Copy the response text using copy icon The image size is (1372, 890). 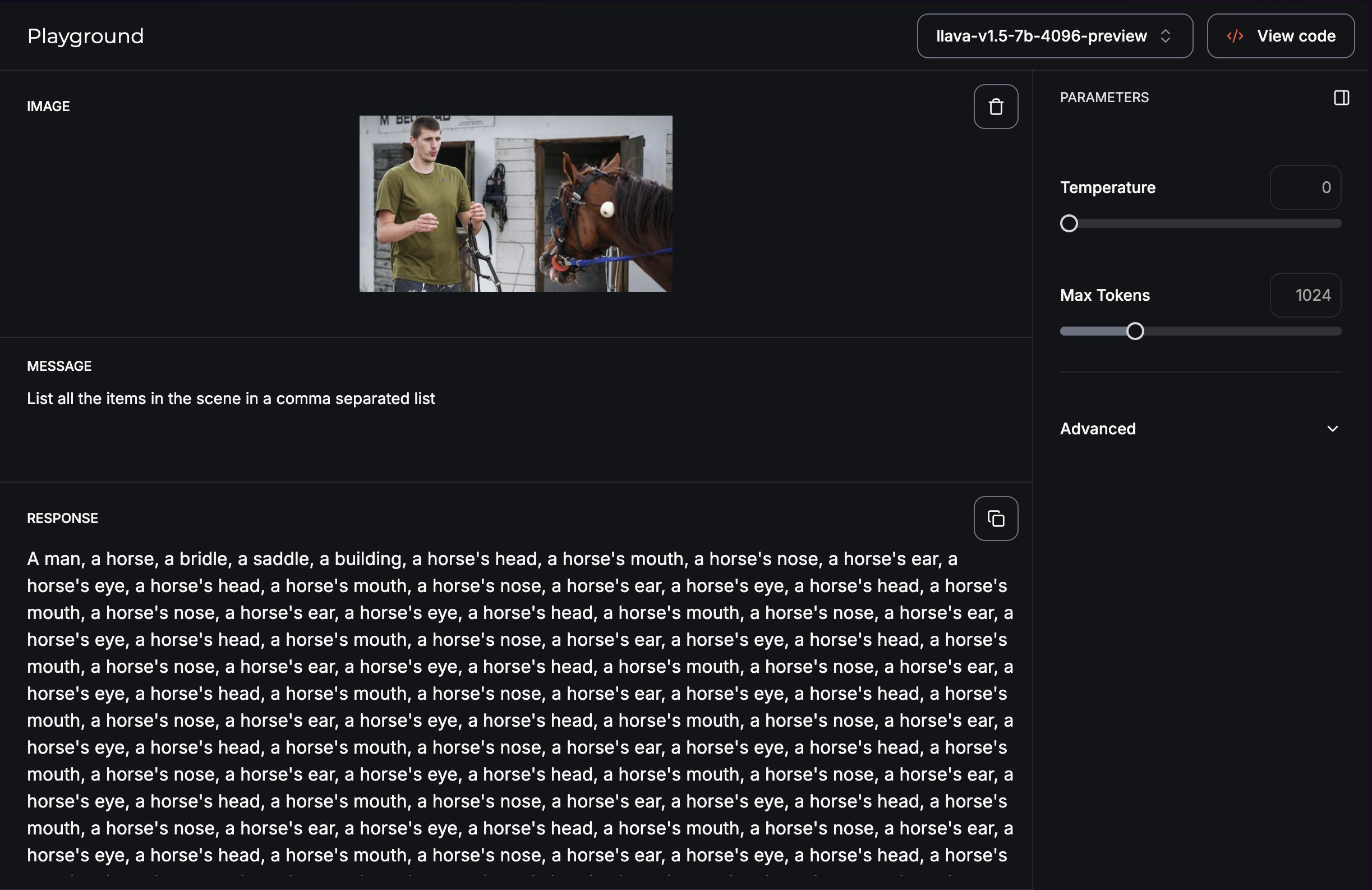996,519
